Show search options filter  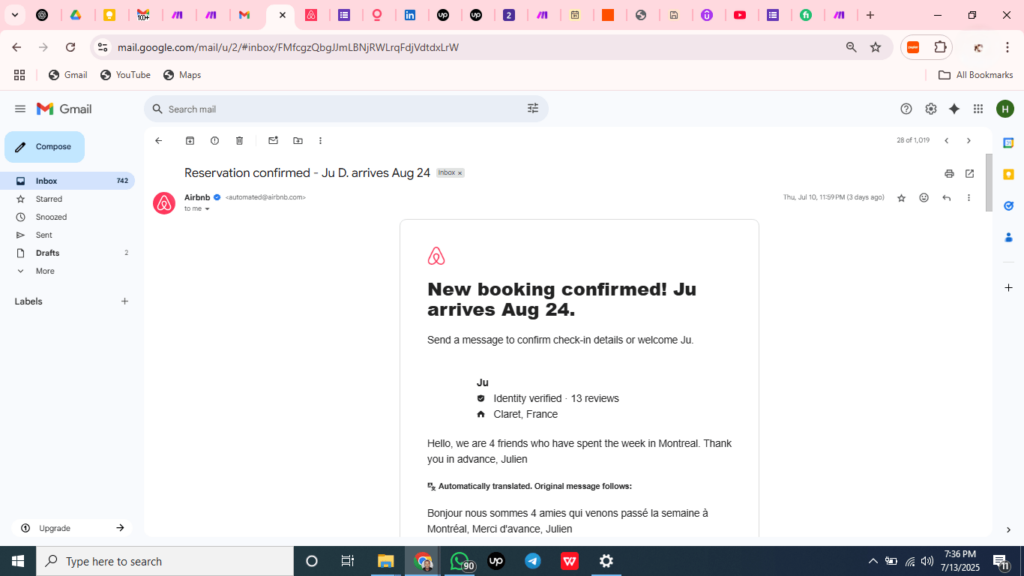pos(533,109)
